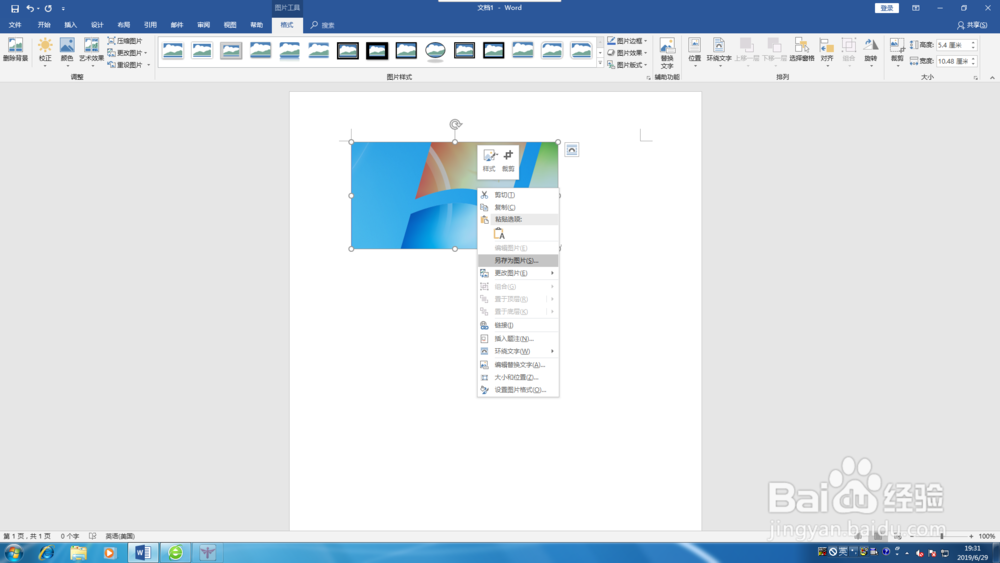The width and height of the screenshot is (1000, 563).
Task: Open the 文件 file tab
Action: click(15, 25)
